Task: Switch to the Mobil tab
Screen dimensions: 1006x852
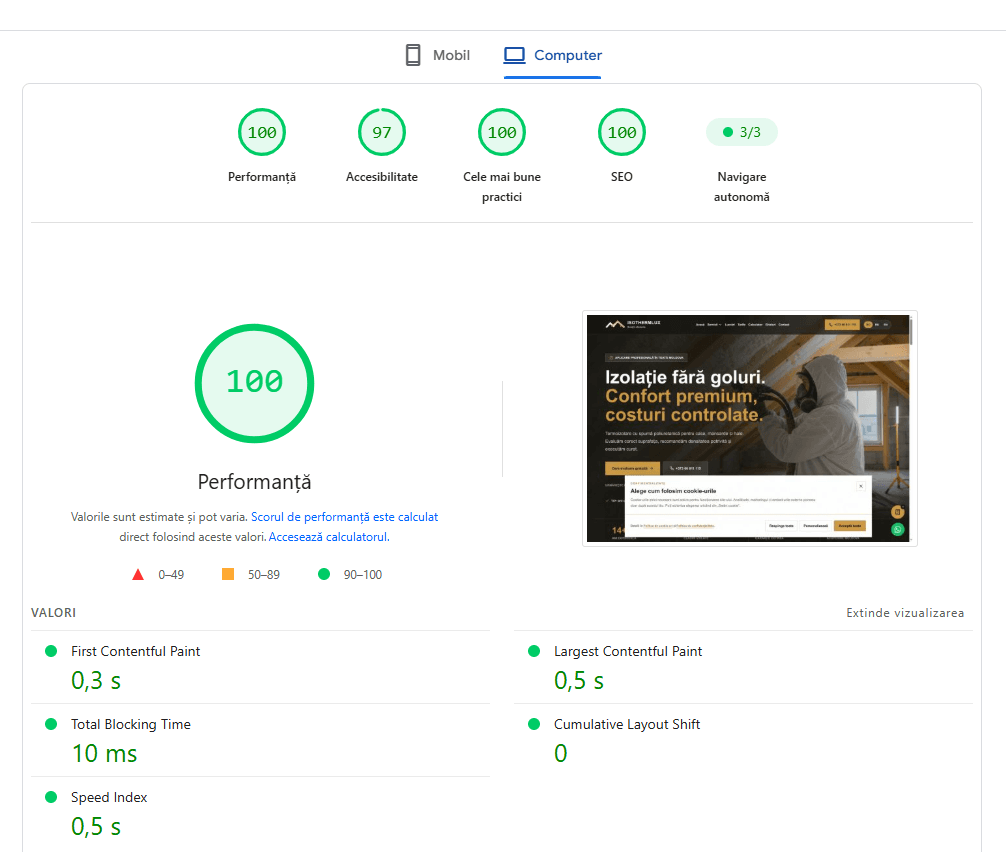Action: 438,55
